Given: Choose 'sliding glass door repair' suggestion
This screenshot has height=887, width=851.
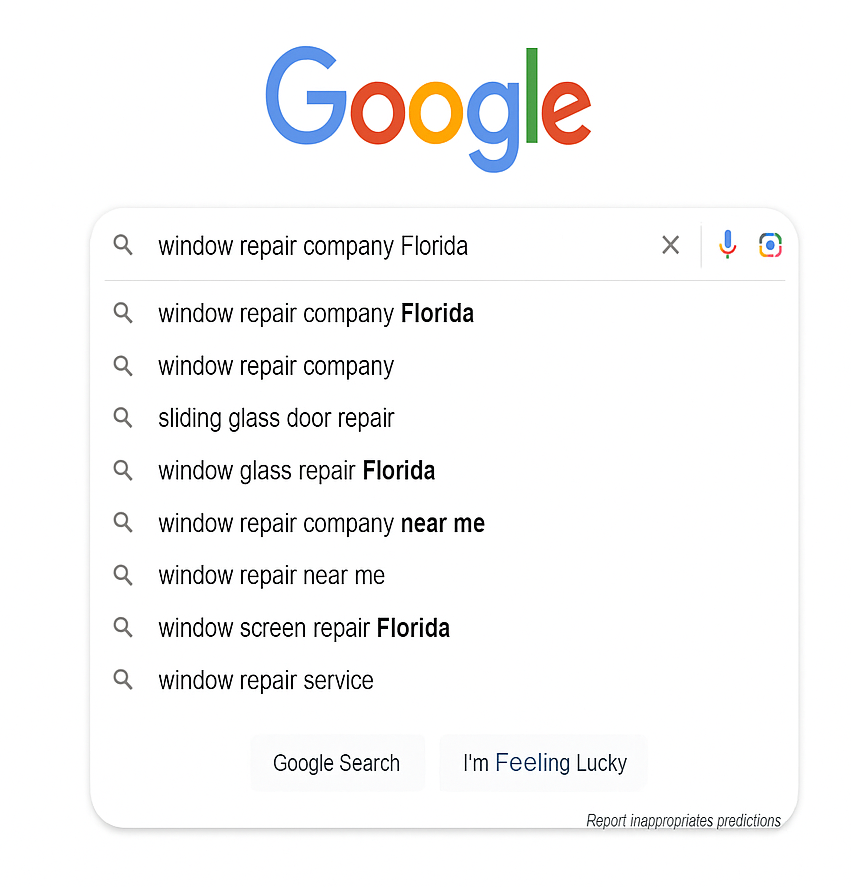Looking at the screenshot, I should [x=276, y=418].
